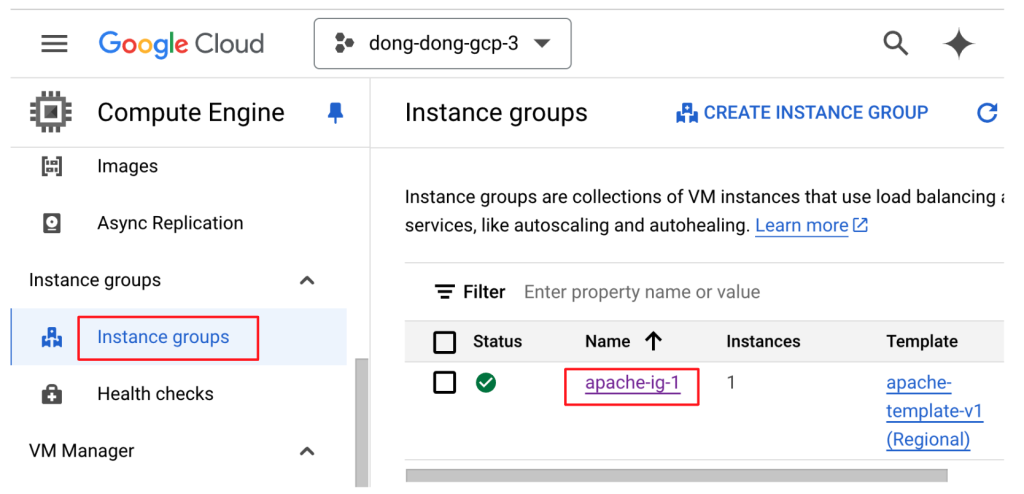This screenshot has height=494, width=1024.
Task: Open Images in the sidebar
Action: click(x=127, y=166)
